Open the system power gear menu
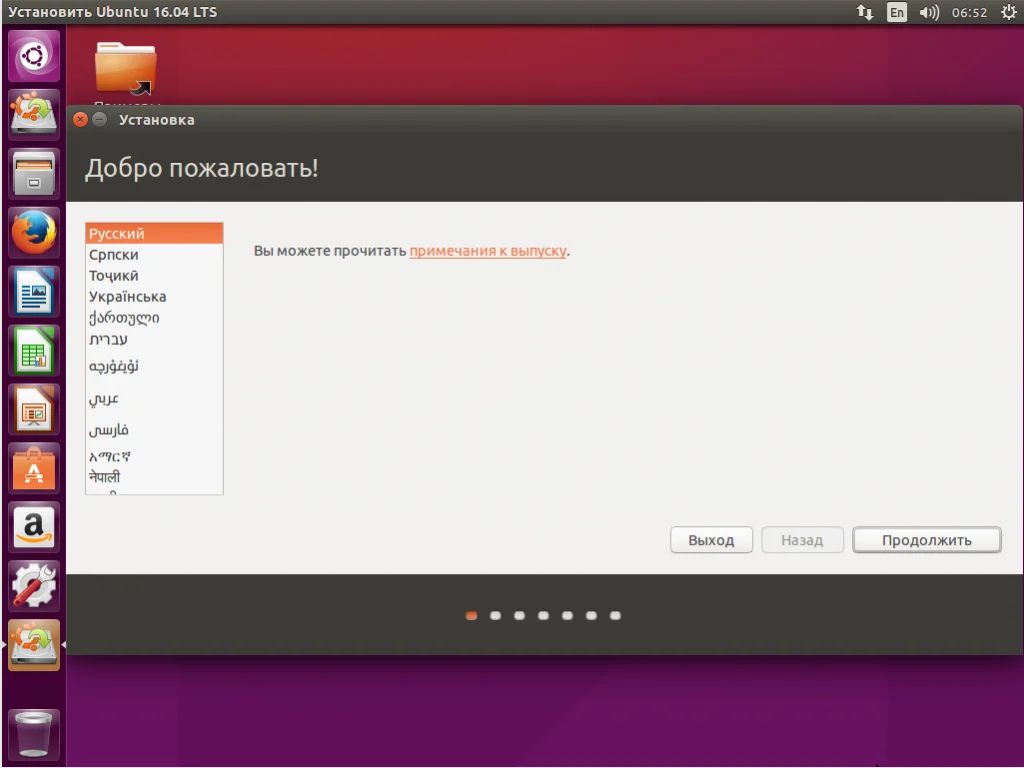 (x=1008, y=12)
